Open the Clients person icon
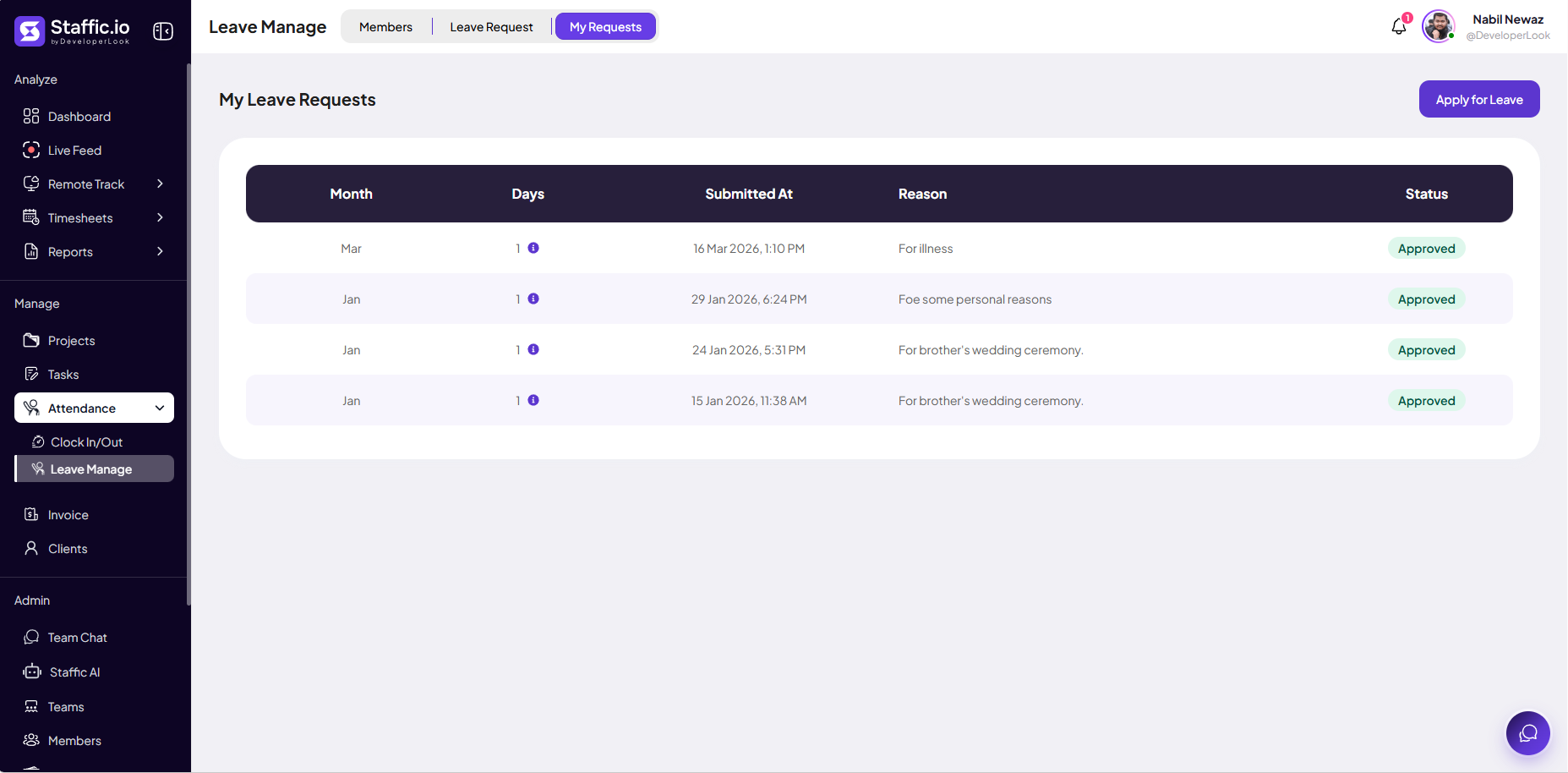Screen dimensions: 1568x773 (31, 548)
